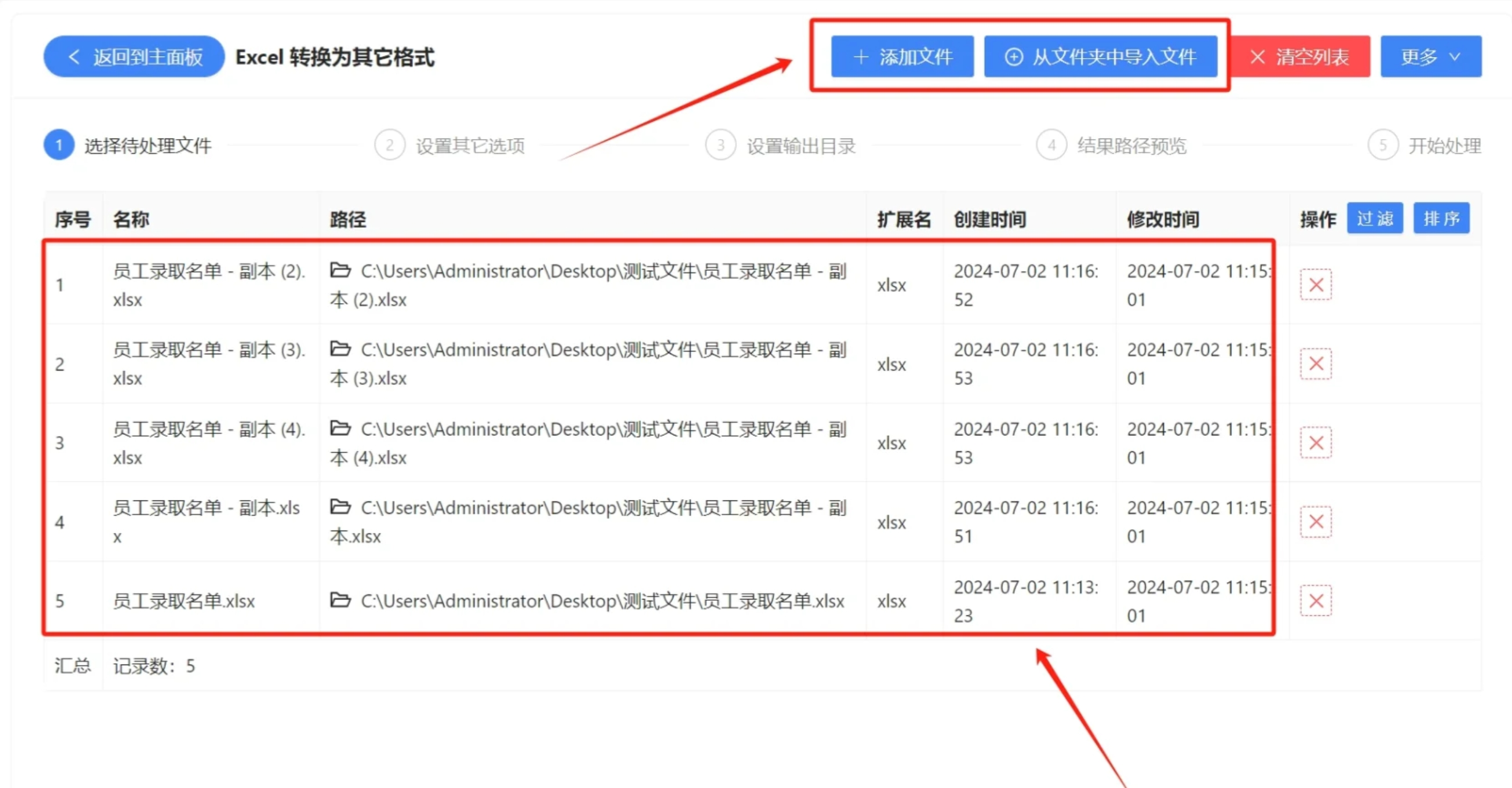This screenshot has height=788, width=1512.
Task: Expand the 更多 dropdown menu
Action: [1430, 57]
